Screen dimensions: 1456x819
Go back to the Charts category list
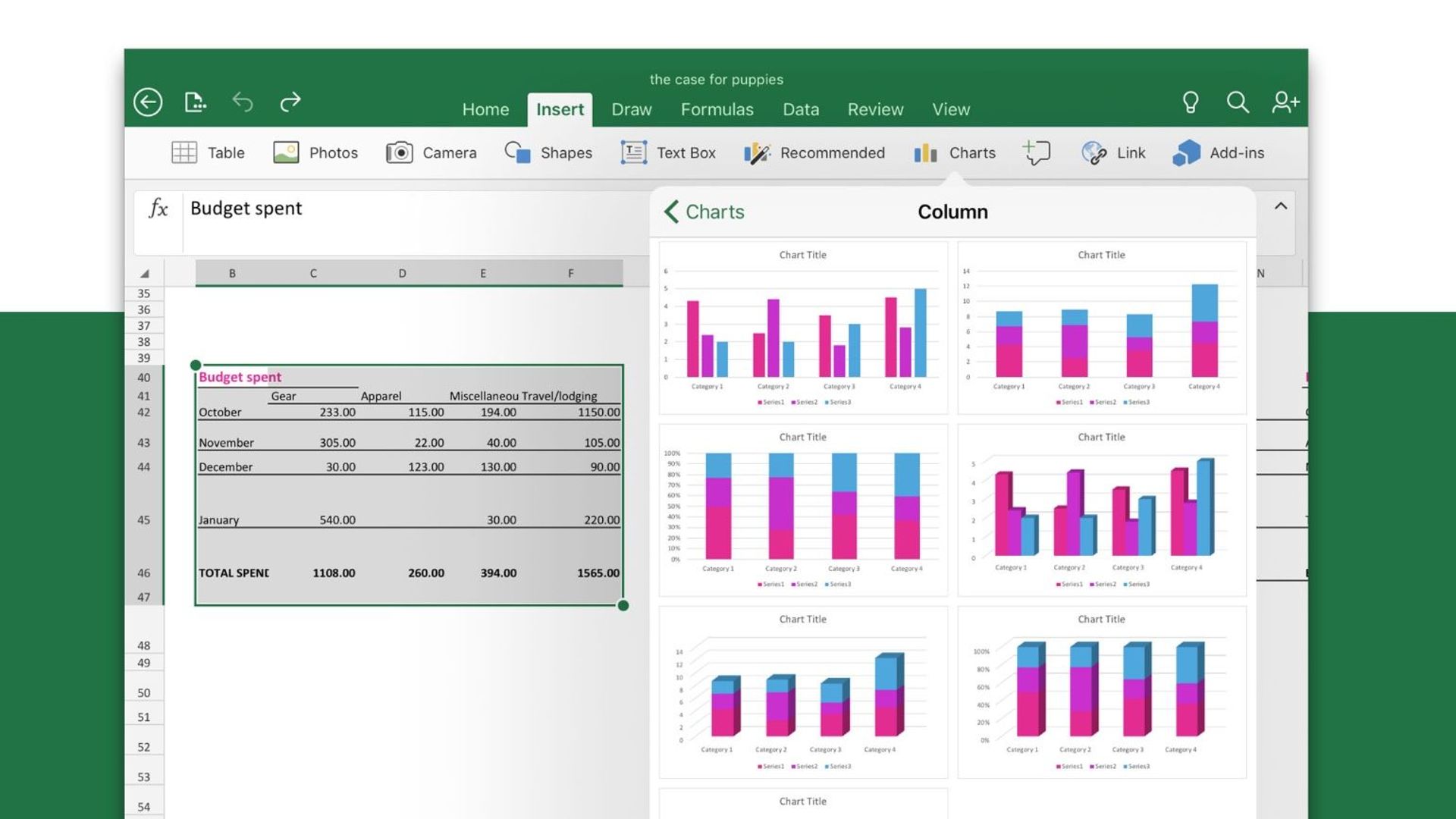(705, 212)
